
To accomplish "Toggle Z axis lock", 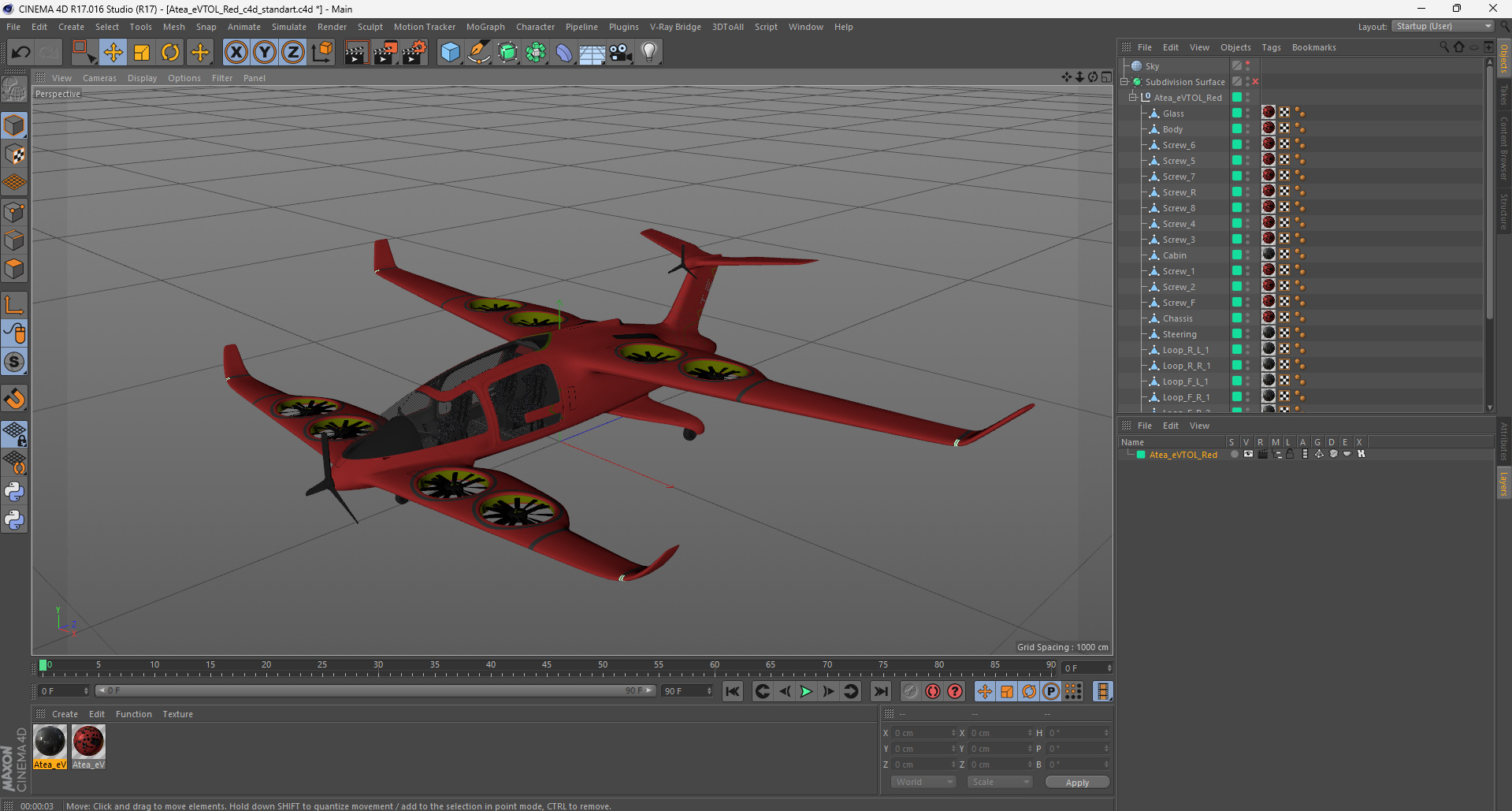I will (x=293, y=53).
